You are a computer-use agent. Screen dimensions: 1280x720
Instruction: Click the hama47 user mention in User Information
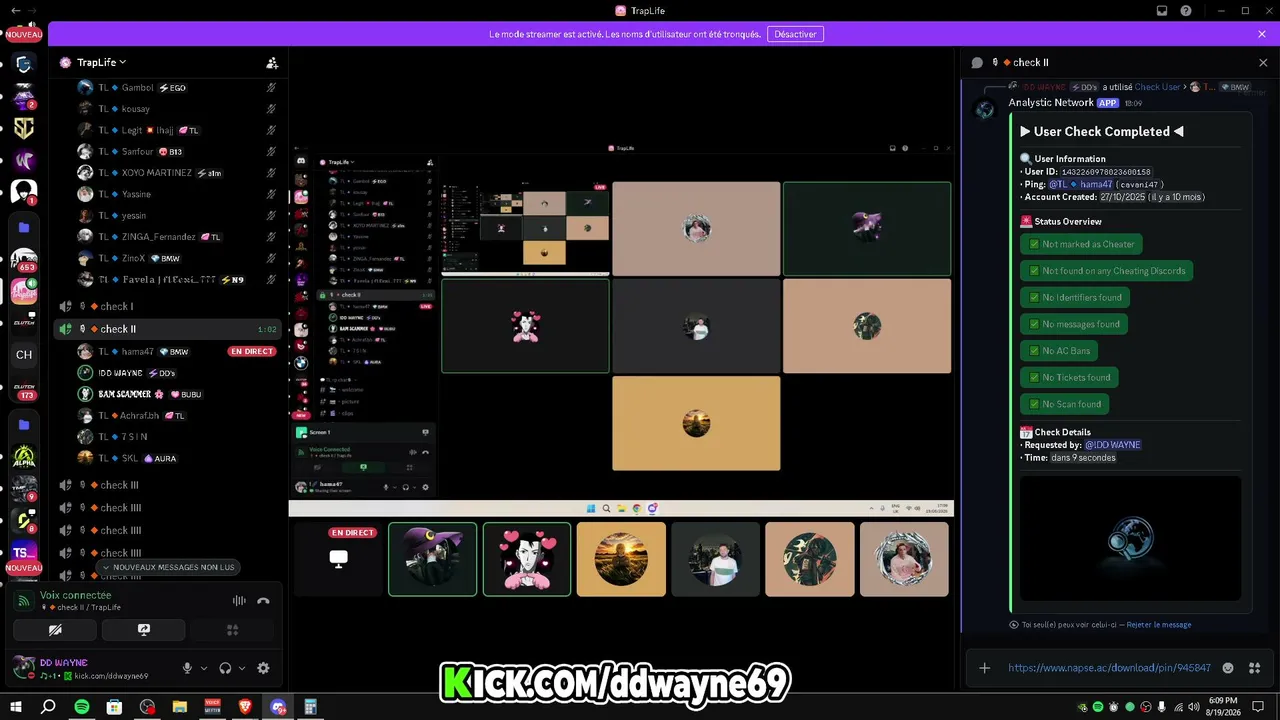[x=1080, y=185]
